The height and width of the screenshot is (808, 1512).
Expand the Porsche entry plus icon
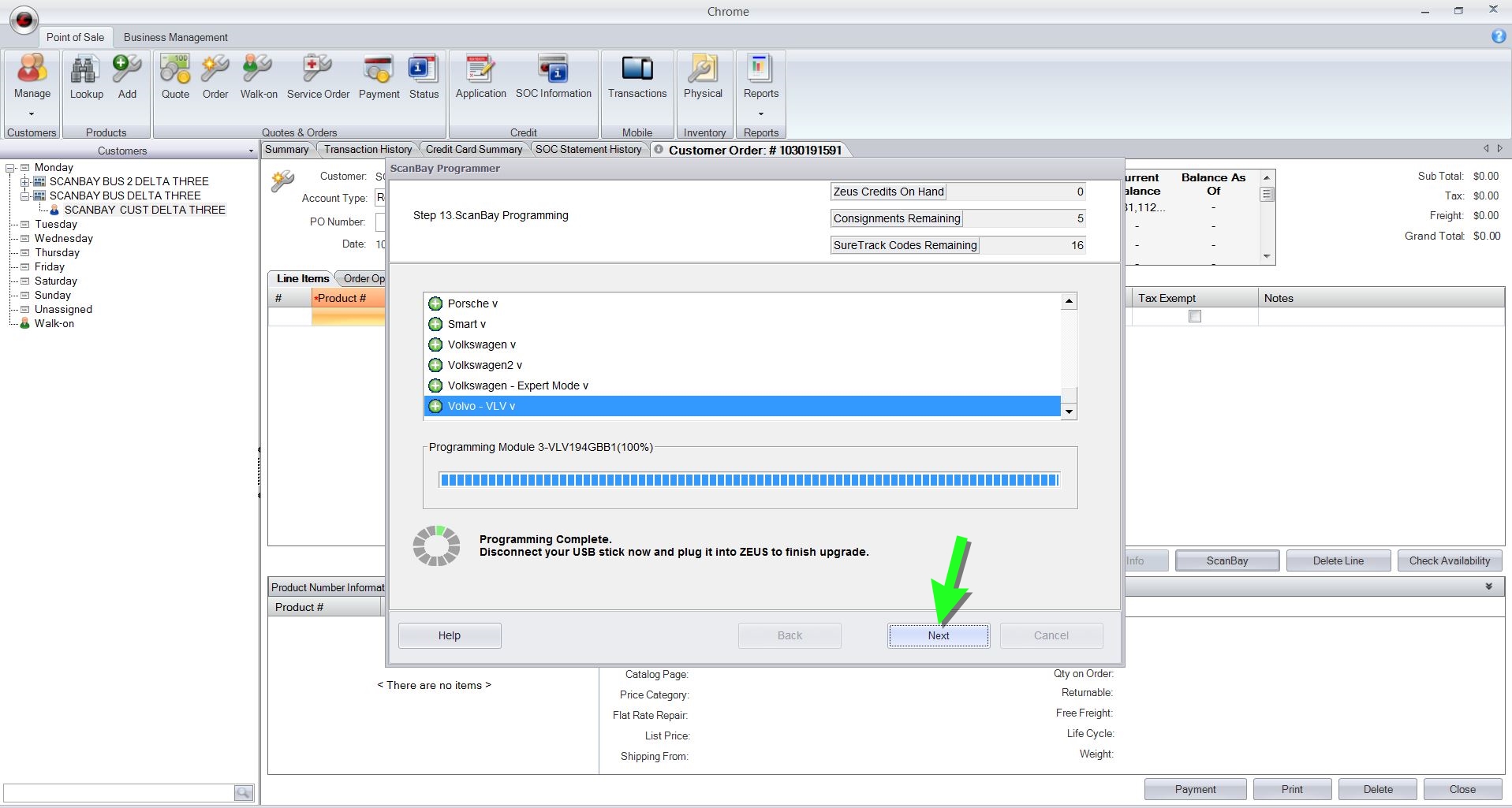pos(435,303)
